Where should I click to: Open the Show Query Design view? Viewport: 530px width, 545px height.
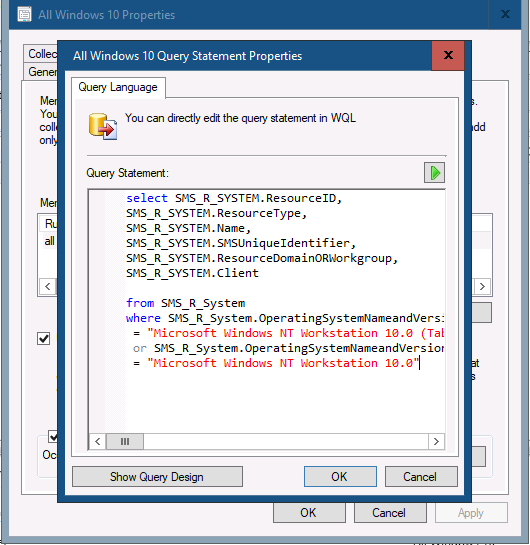157,477
